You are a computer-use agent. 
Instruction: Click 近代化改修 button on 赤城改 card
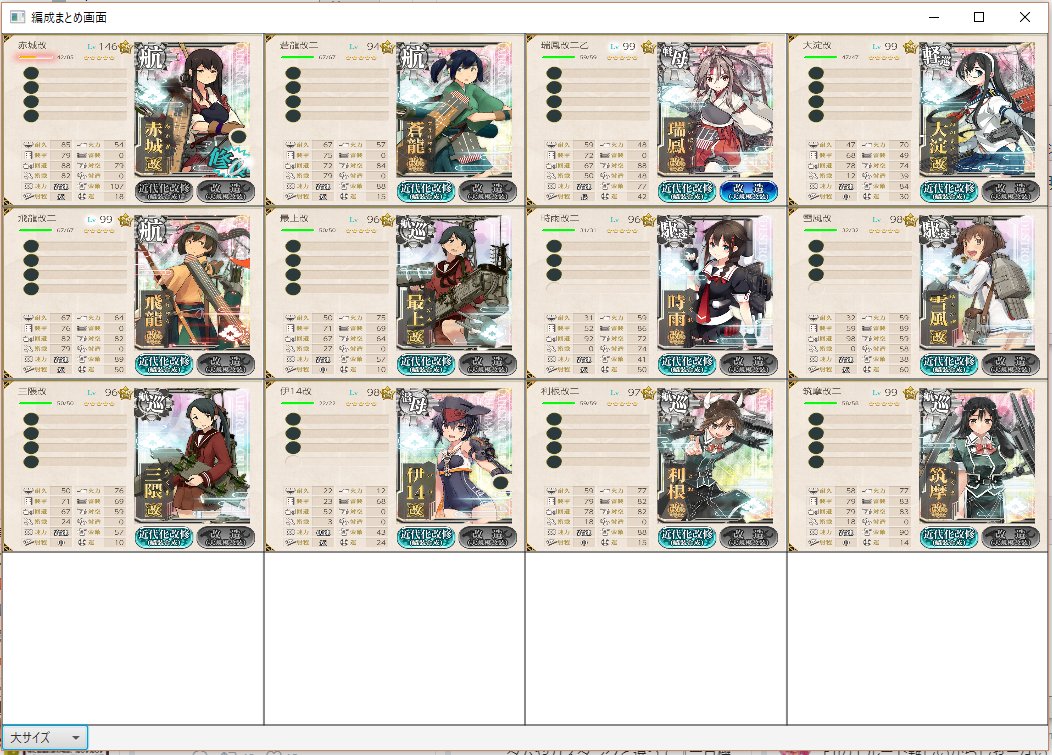coord(164,191)
